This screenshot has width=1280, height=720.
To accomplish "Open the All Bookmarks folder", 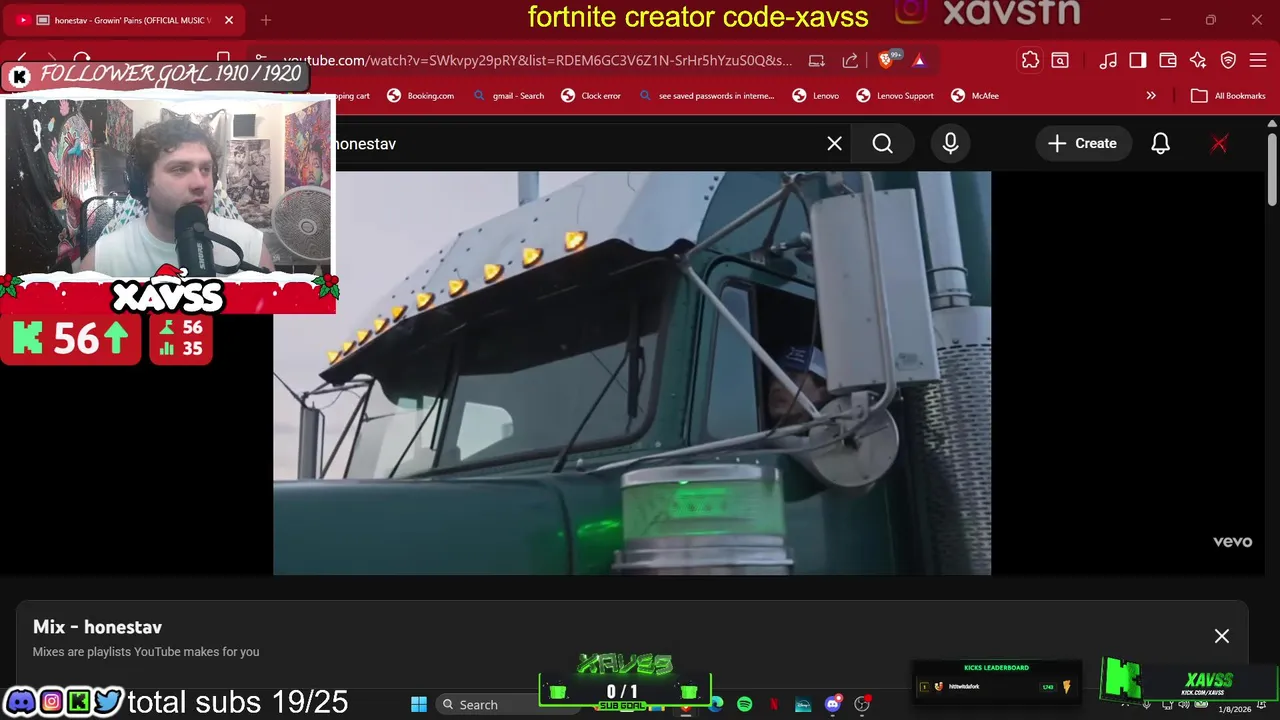I will tap(1228, 96).
